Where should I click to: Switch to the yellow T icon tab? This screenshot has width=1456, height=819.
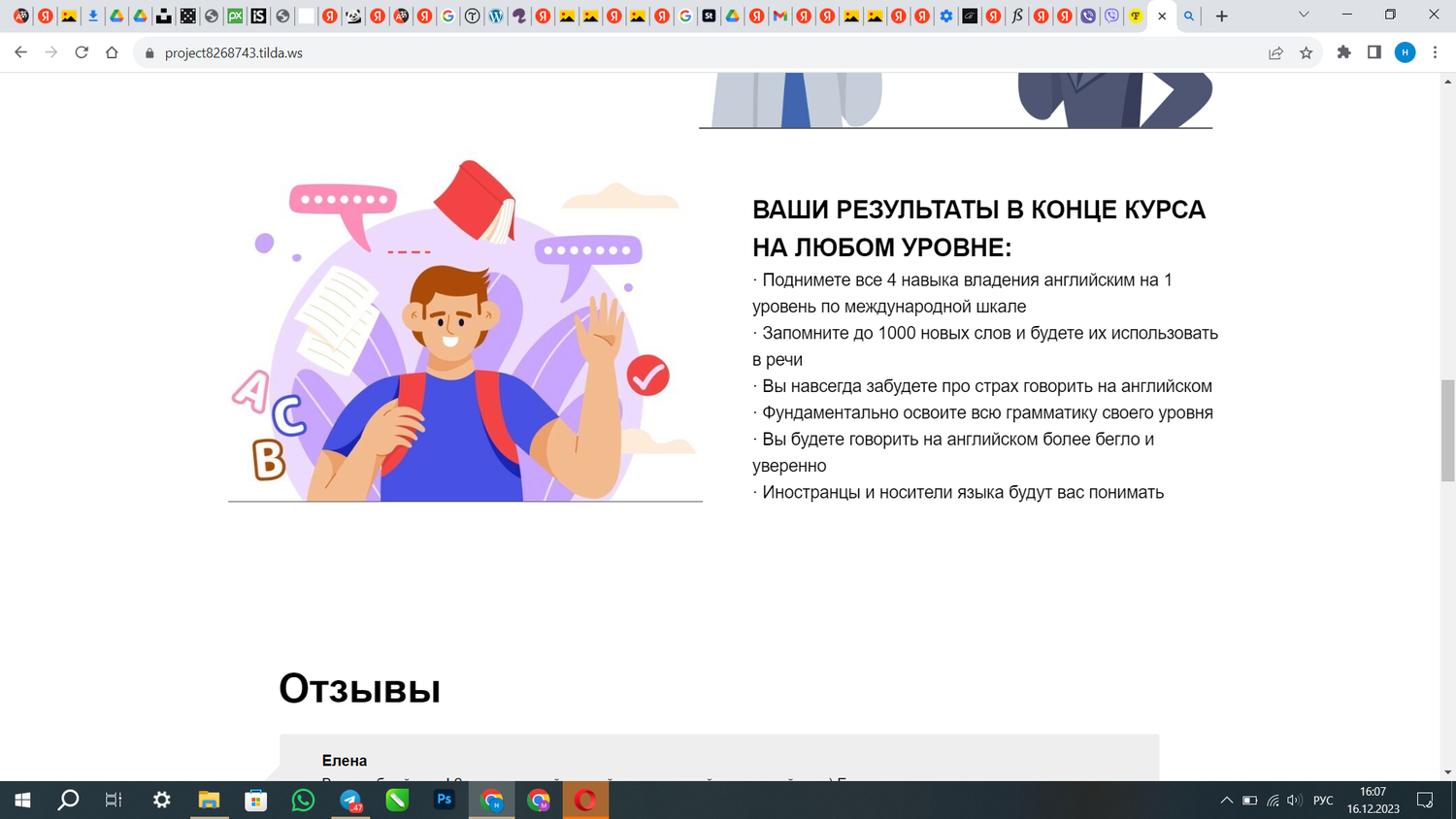[1135, 16]
